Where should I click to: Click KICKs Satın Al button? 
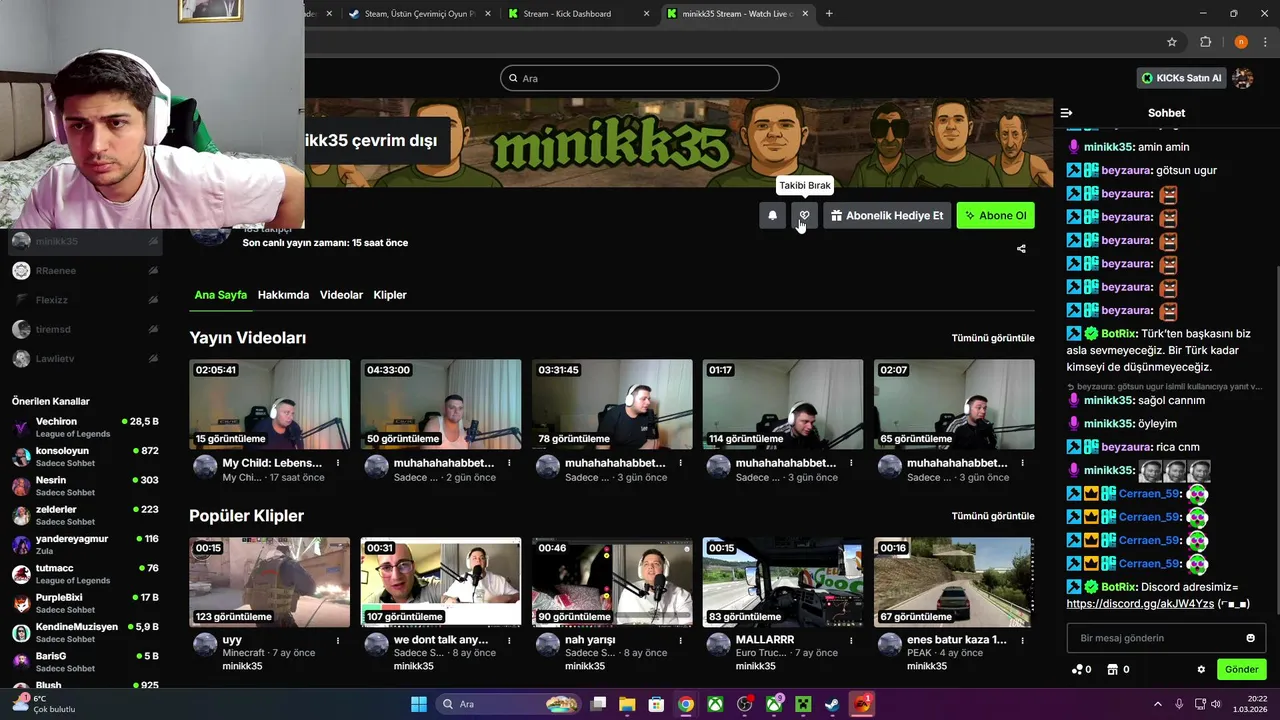(x=1181, y=78)
